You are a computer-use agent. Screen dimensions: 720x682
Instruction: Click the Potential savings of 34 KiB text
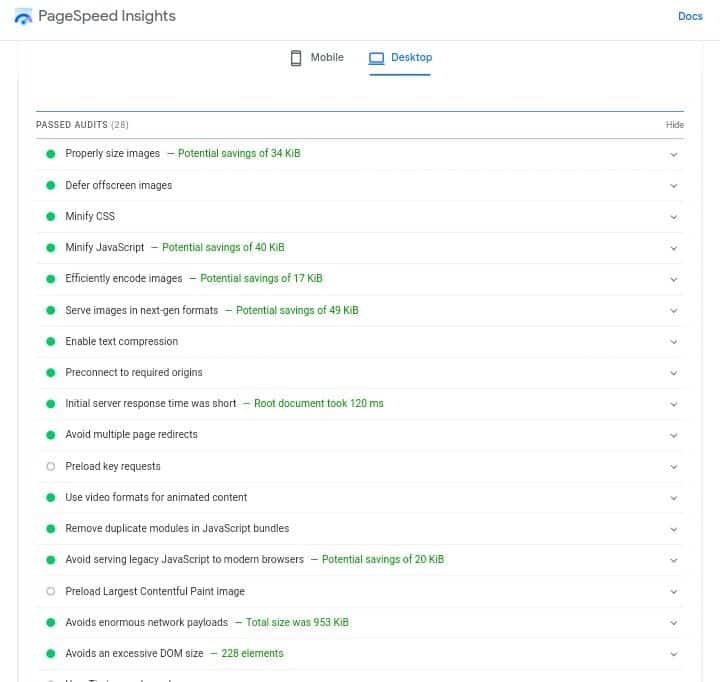239,153
